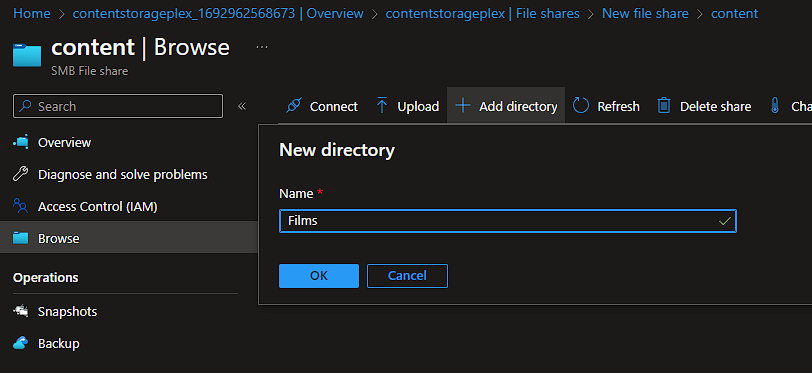Image resolution: width=812 pixels, height=373 pixels.
Task: Click the magnifier icon in Search
Action: click(25, 106)
